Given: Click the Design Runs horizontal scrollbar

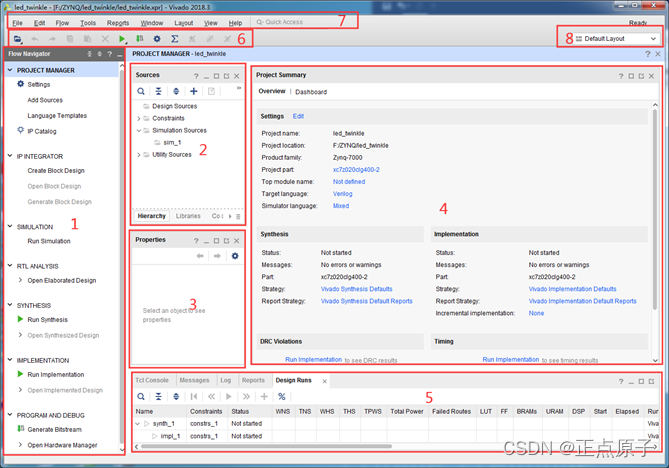Looking at the screenshot, I should pos(266,446).
